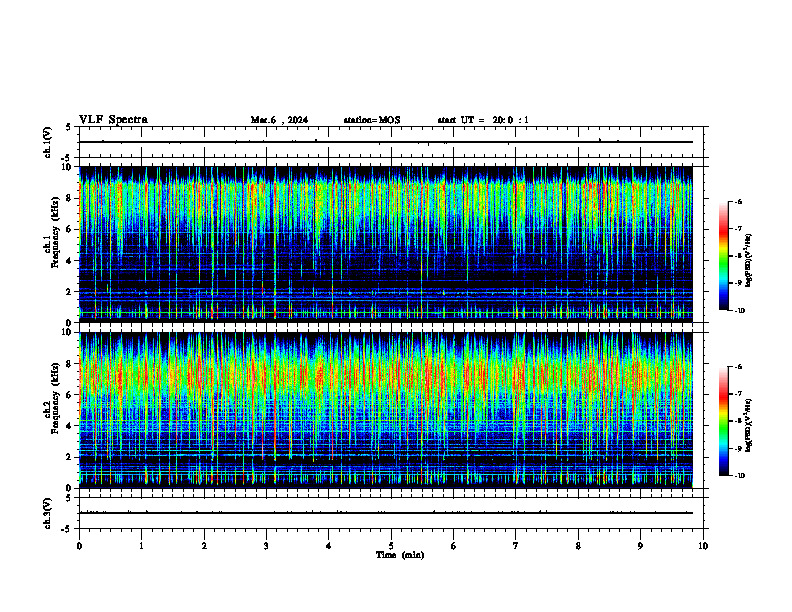Click the time axis tick label "4"
Image resolution: width=792 pixels, height=612 pixels.
pyautogui.click(x=329, y=546)
